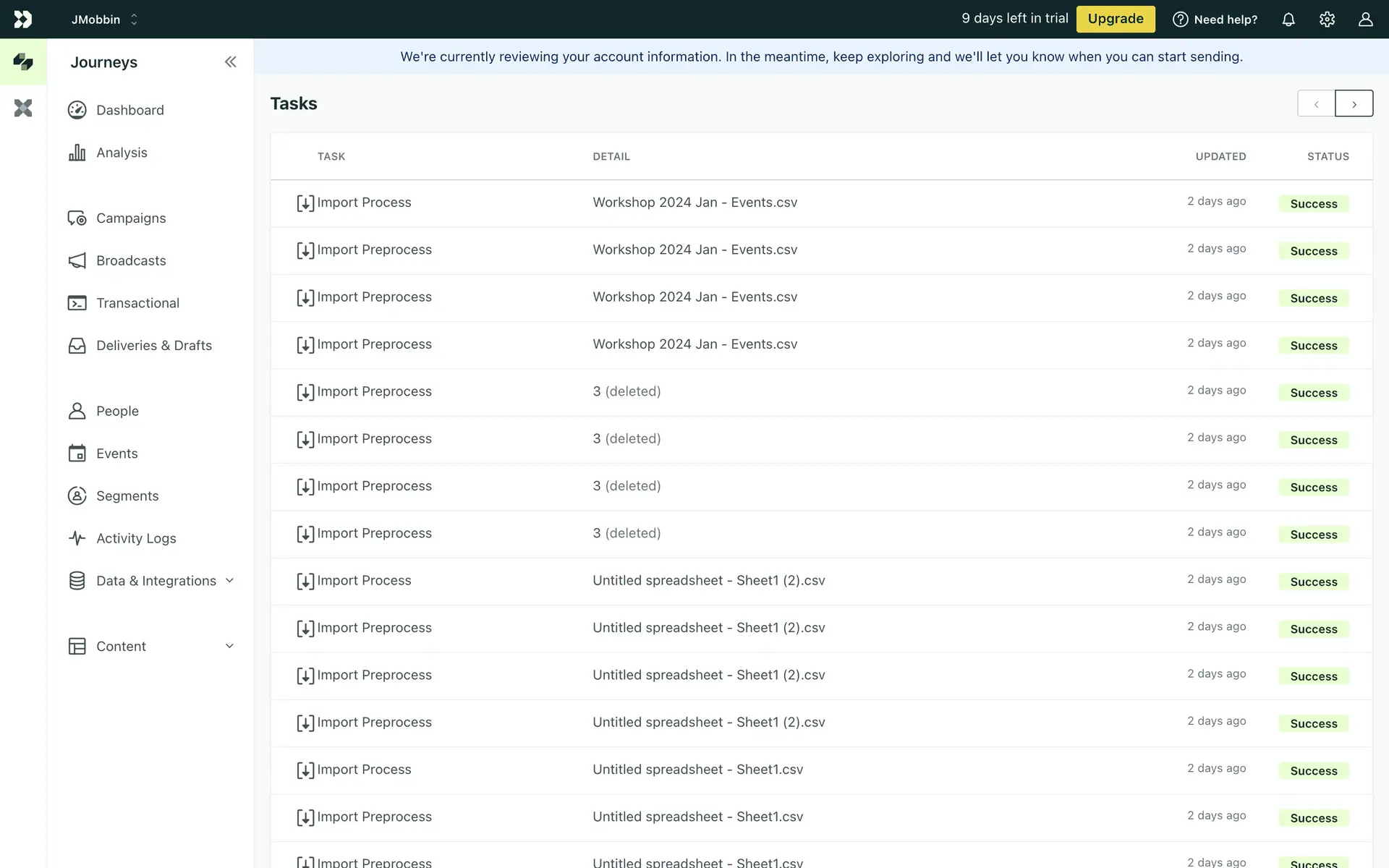Click the Need help? link
Screen dimensions: 1389x868
tap(1215, 20)
